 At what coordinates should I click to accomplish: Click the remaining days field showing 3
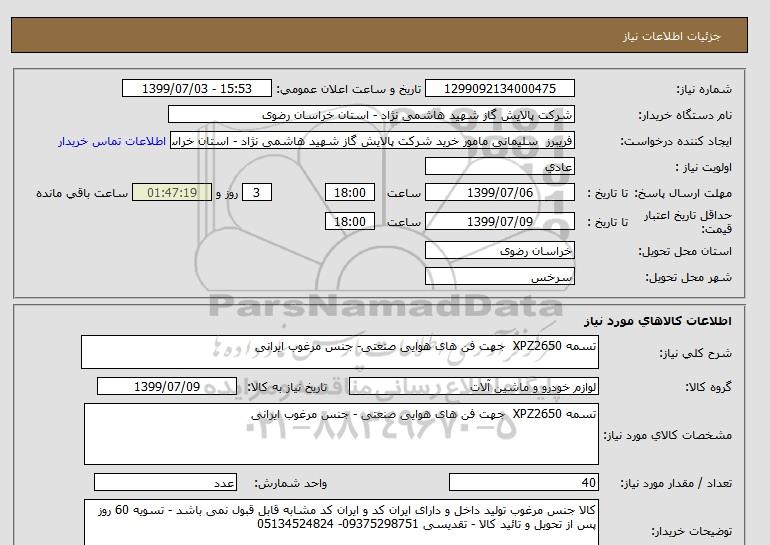click(x=257, y=193)
